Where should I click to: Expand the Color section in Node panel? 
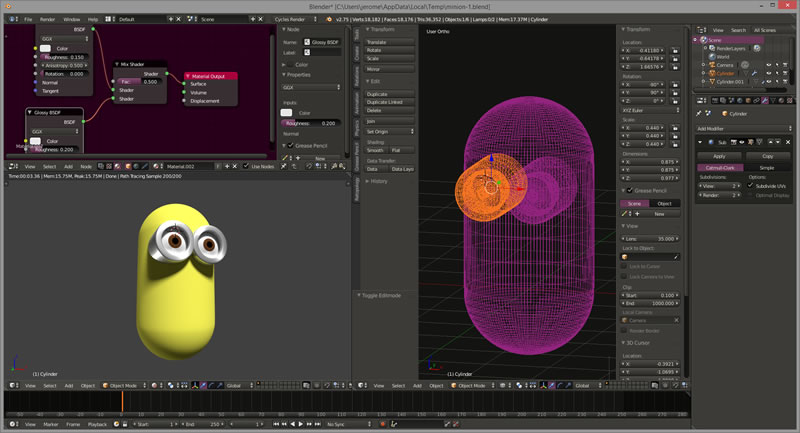pos(284,65)
